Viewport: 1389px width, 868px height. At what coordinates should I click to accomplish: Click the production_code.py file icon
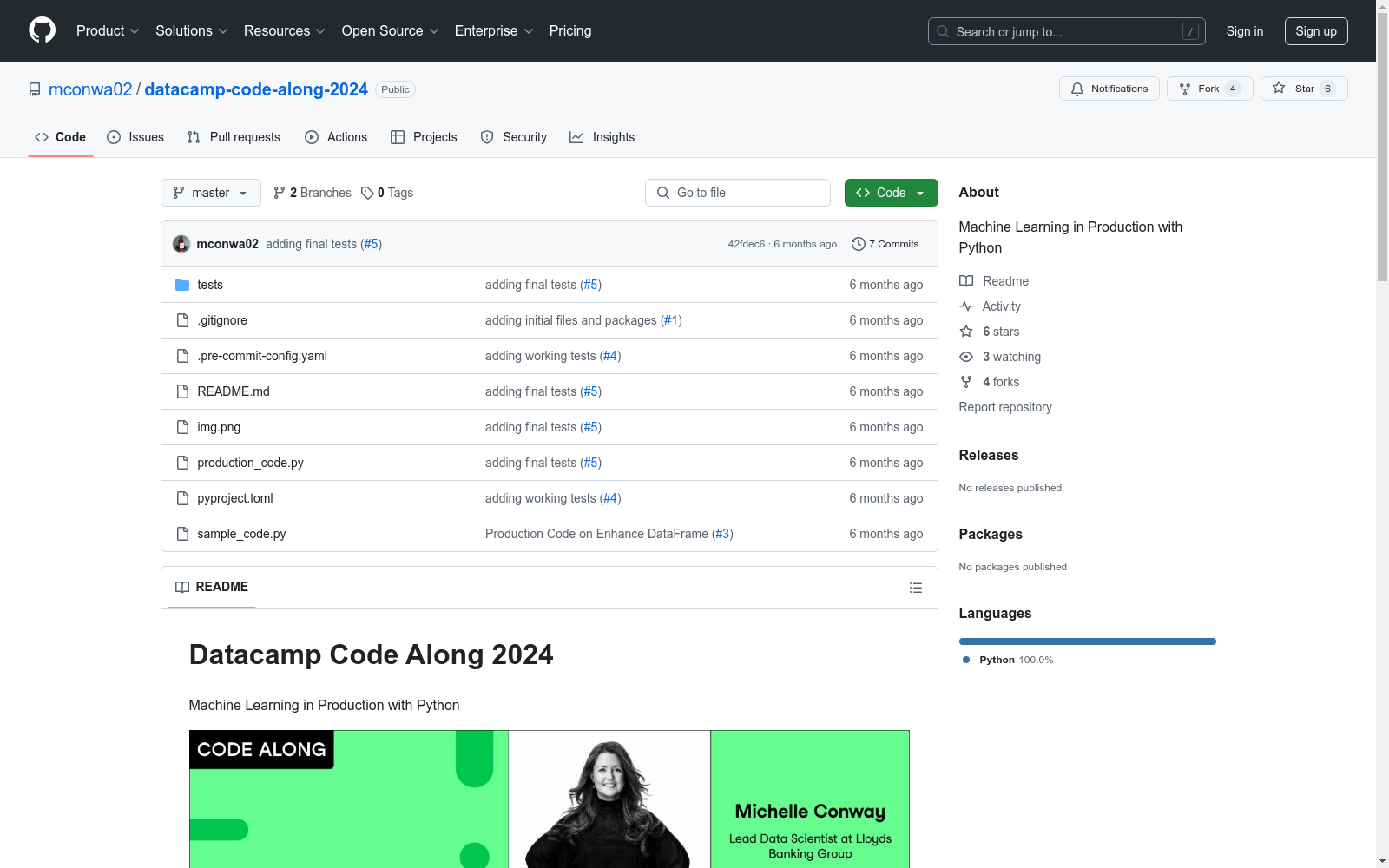point(182,463)
